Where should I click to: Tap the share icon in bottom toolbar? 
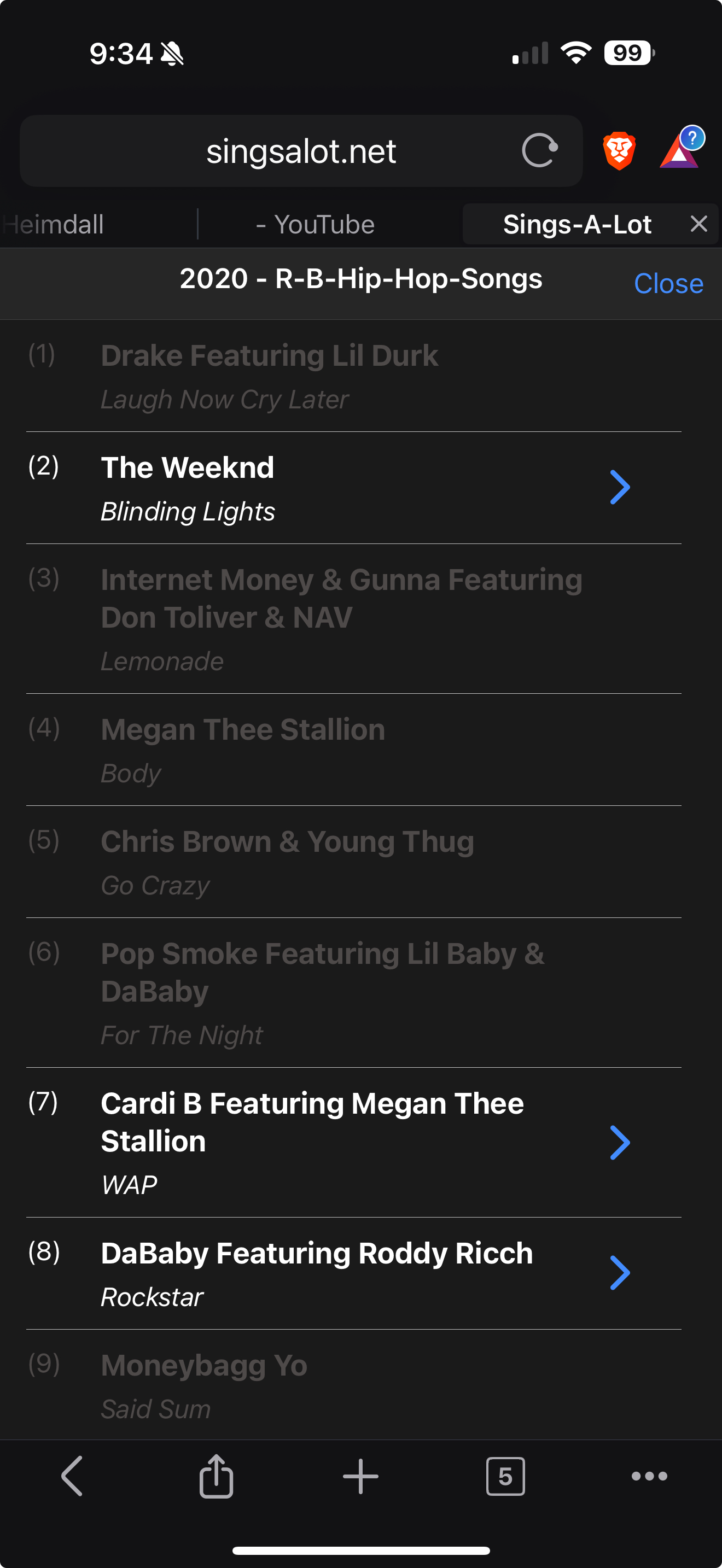pyautogui.click(x=216, y=1476)
